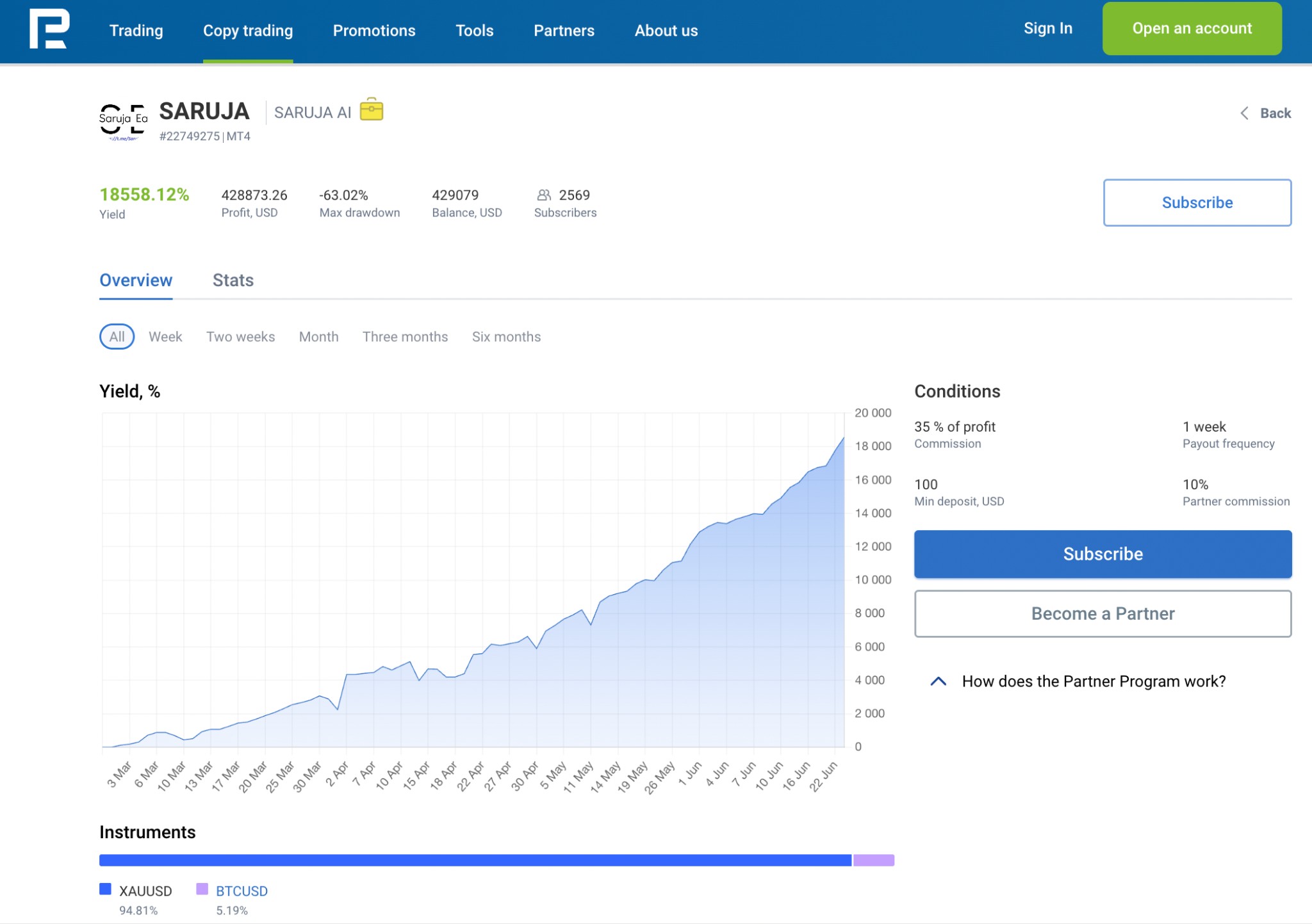The height and width of the screenshot is (924, 1312).
Task: Click the blue Subscribe button under Conditions
Action: (x=1103, y=554)
